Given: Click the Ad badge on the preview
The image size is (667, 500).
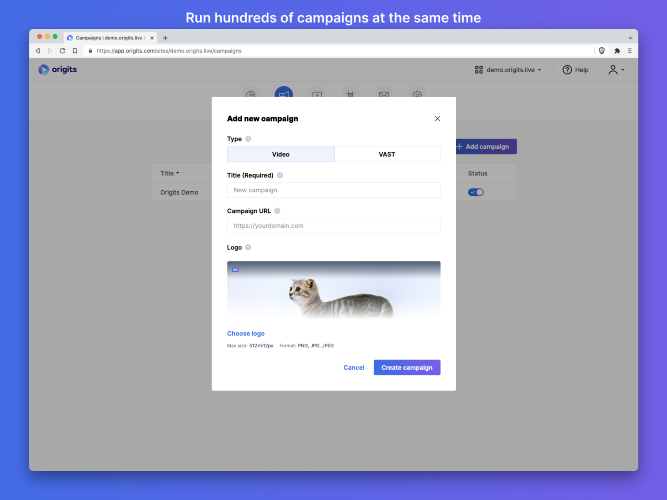Looking at the screenshot, I should (235, 269).
